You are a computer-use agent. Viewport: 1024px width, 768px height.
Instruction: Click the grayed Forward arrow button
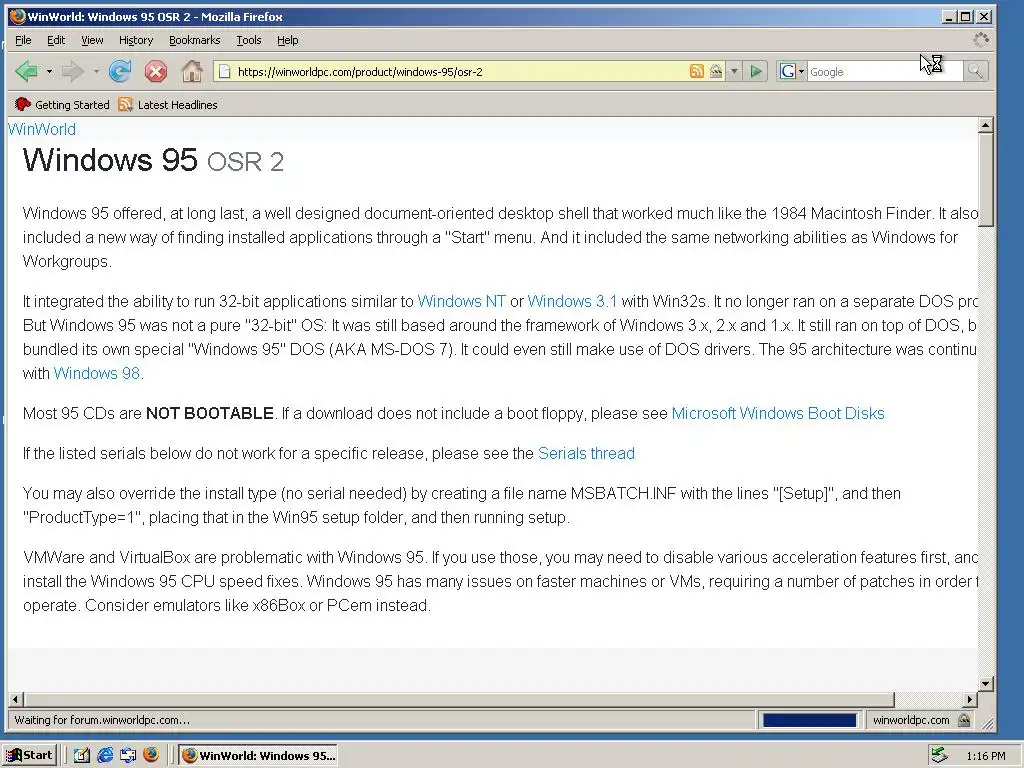[73, 71]
